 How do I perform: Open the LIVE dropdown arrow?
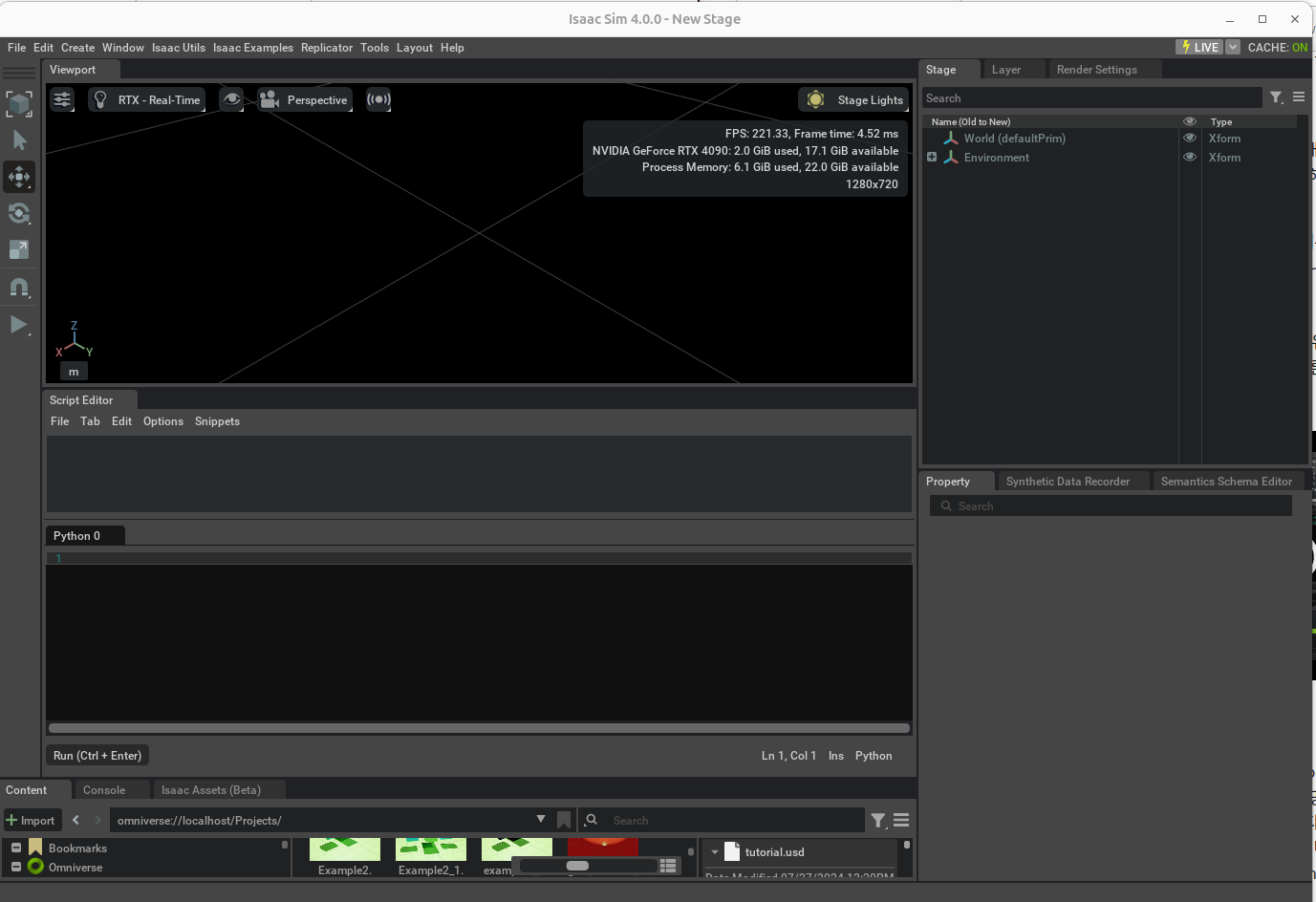[1233, 47]
